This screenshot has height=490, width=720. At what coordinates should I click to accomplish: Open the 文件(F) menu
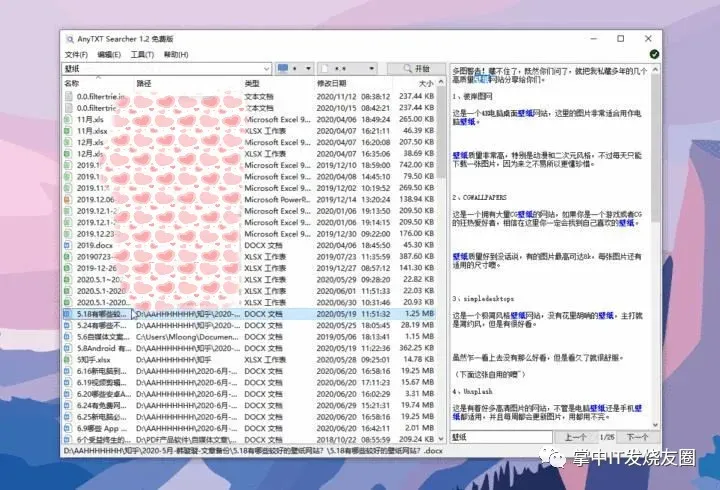coord(76,55)
